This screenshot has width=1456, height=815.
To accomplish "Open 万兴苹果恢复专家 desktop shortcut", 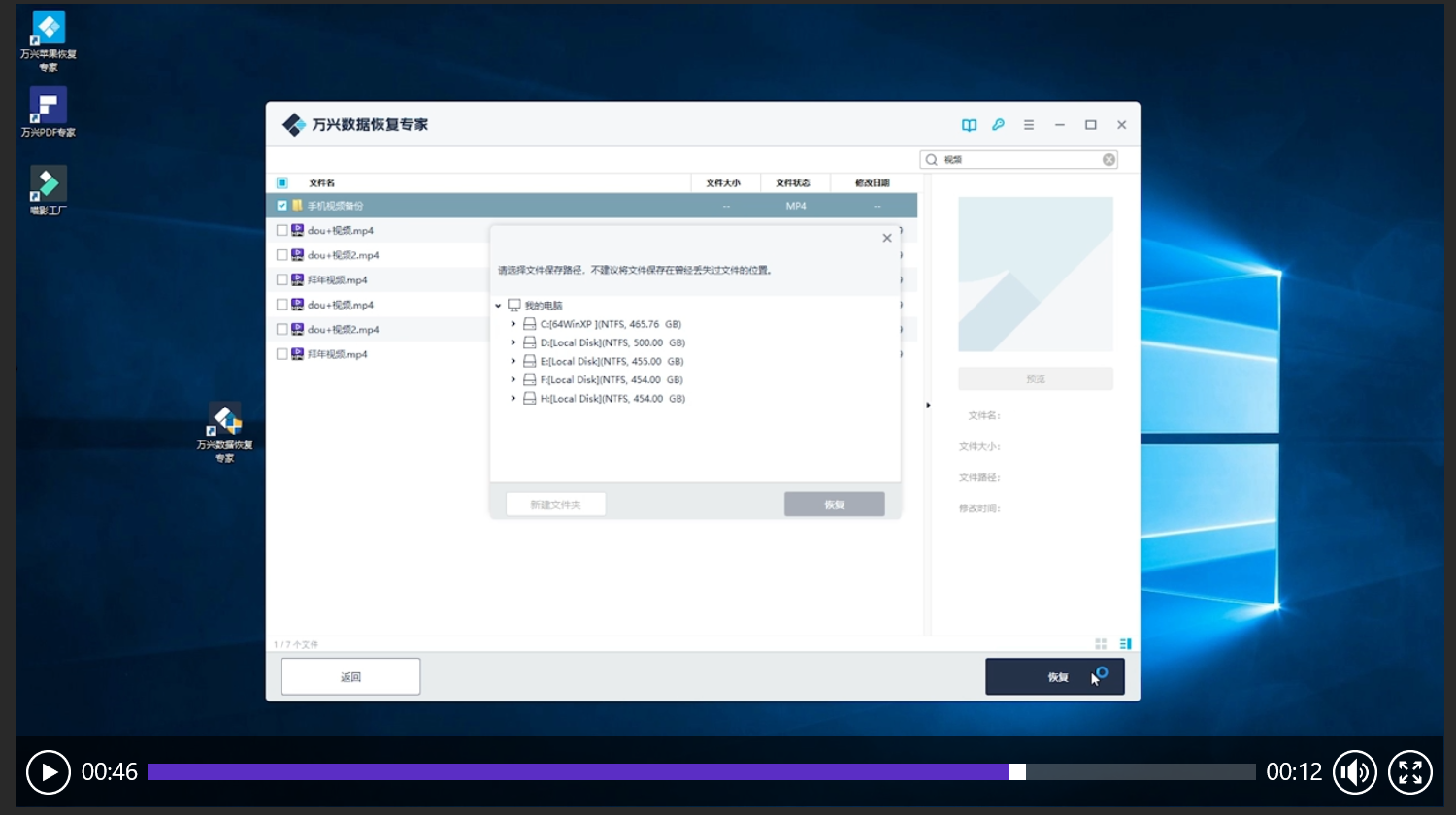I will click(49, 42).
